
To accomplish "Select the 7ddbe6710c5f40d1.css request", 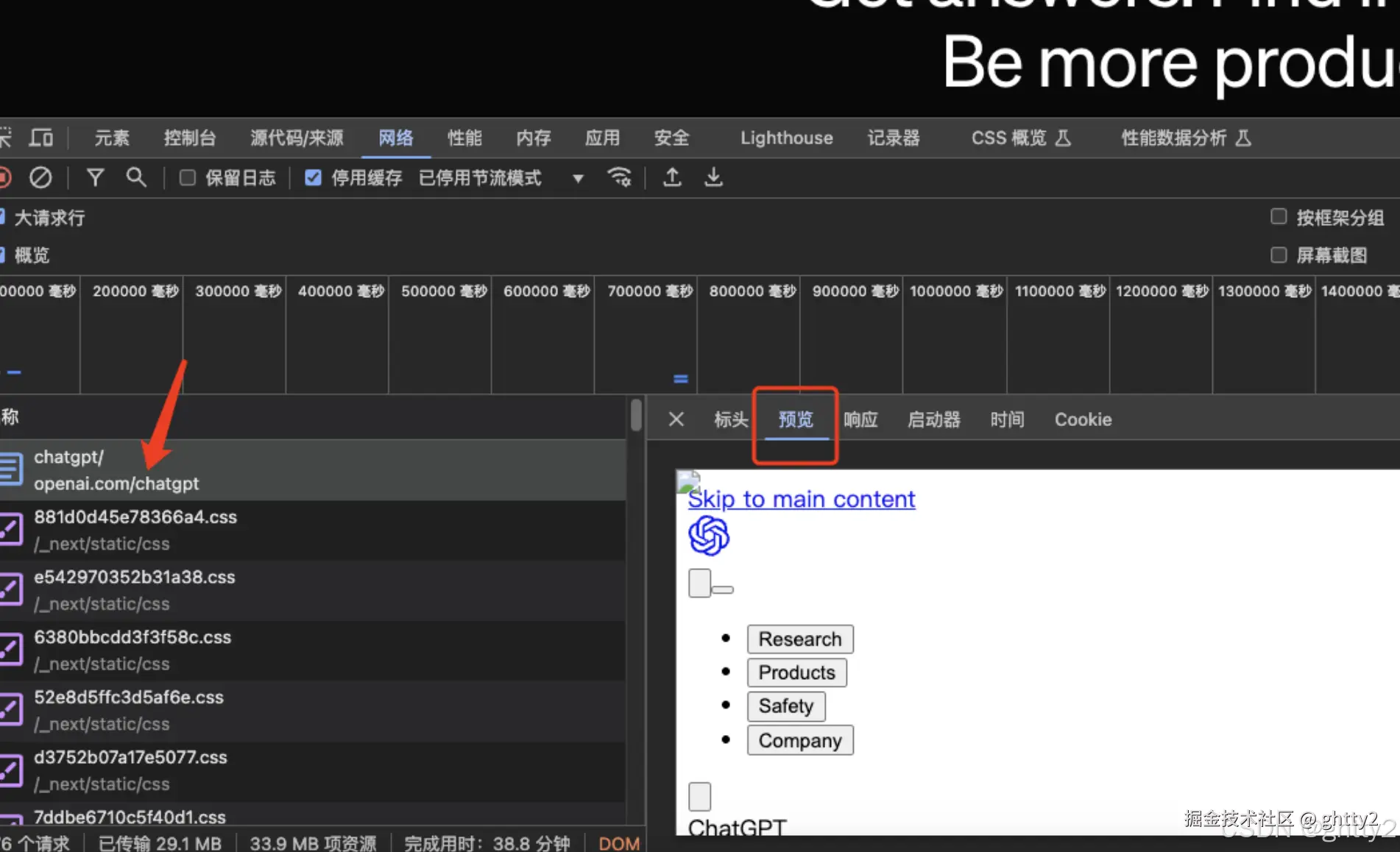I will 313,814.
